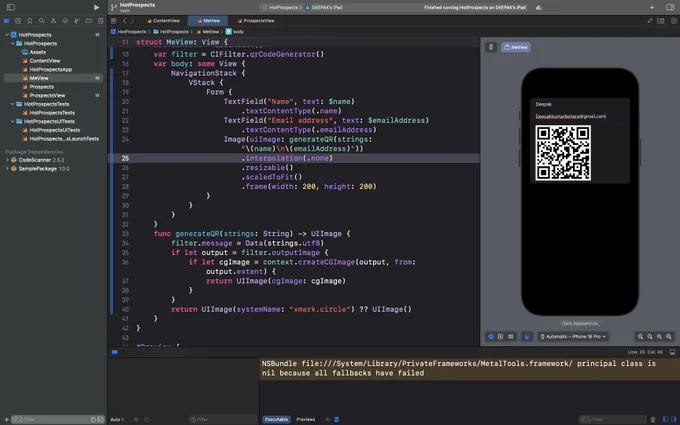Open the MeView breadcrumb menu
This screenshot has height=425, width=680.
pyautogui.click(x=208, y=32)
